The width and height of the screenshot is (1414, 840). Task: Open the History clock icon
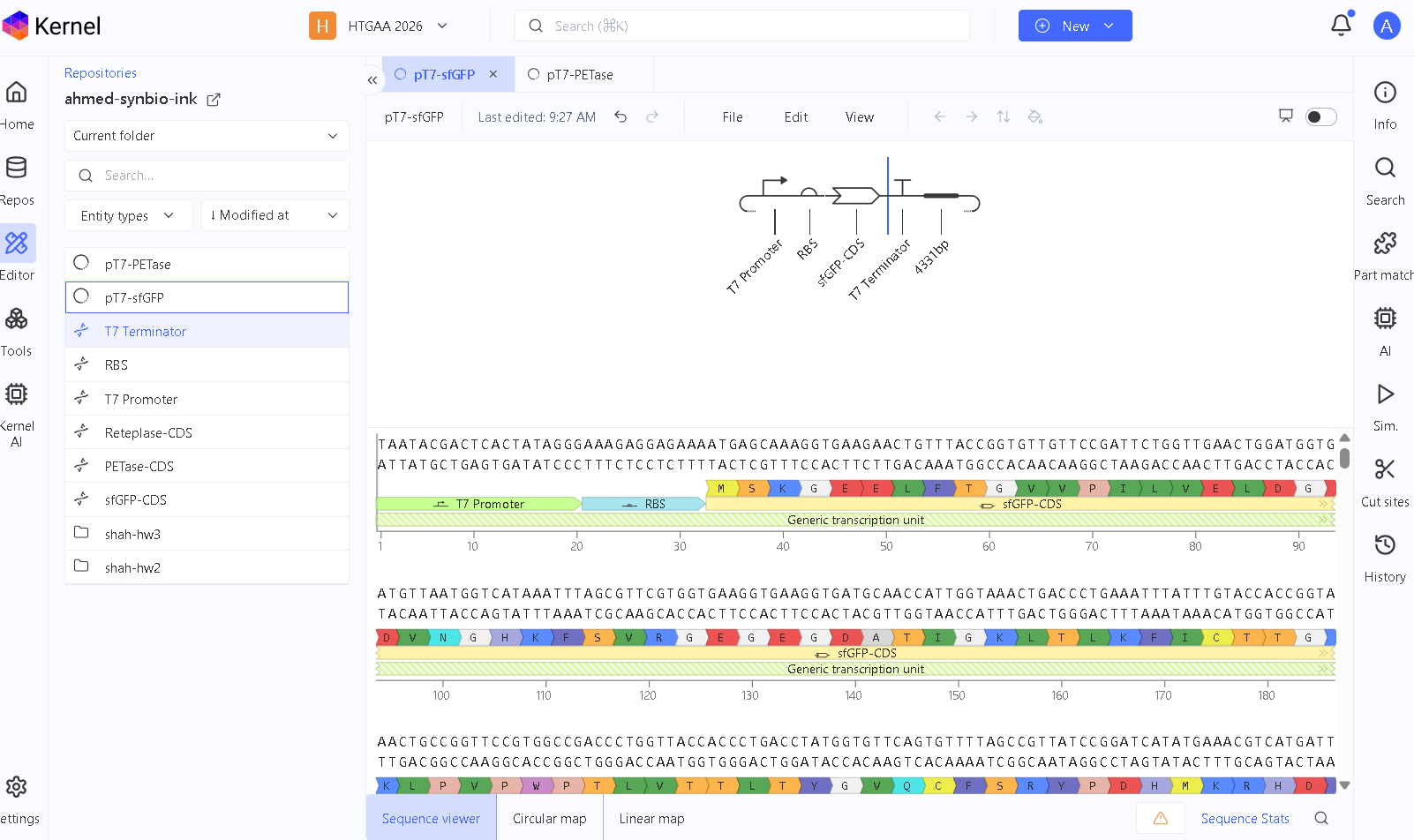point(1385,544)
